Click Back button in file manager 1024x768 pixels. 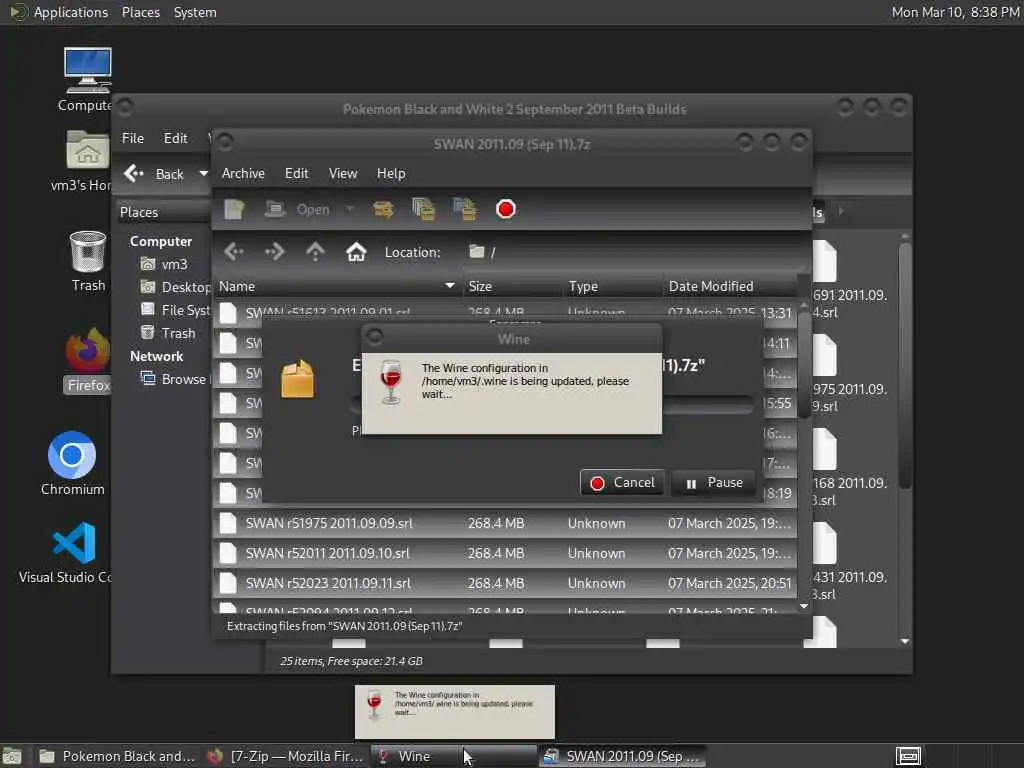click(155, 174)
